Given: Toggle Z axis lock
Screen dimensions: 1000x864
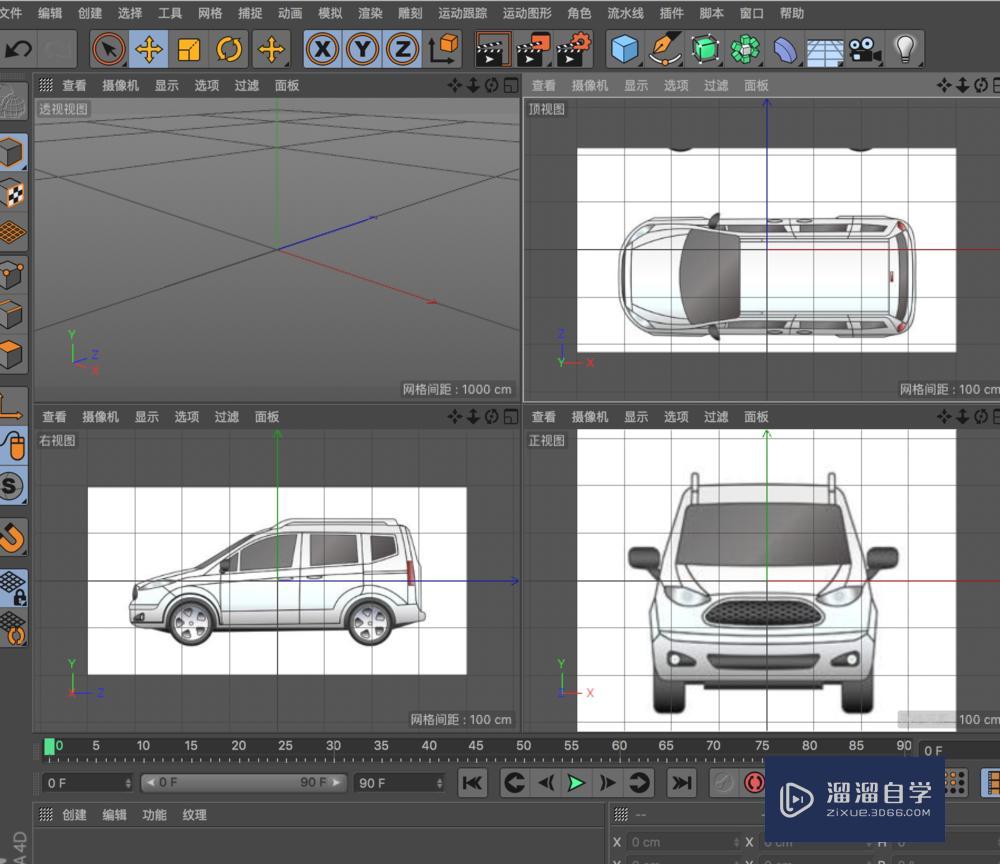Looking at the screenshot, I should click(x=403, y=49).
